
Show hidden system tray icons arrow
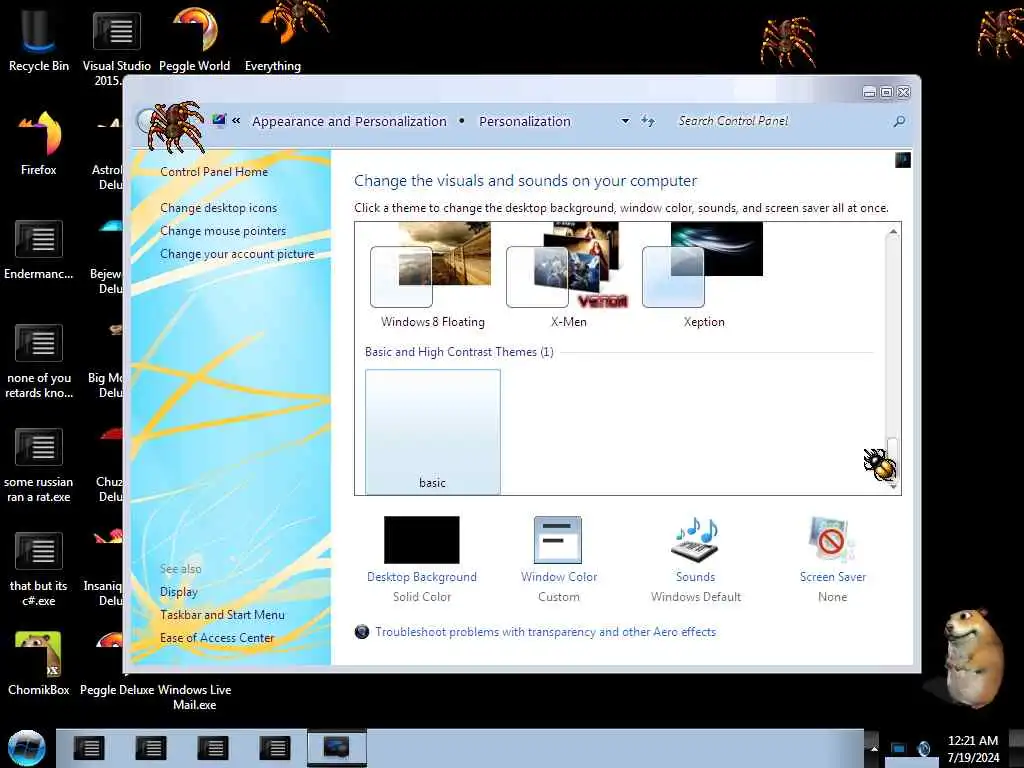point(874,748)
